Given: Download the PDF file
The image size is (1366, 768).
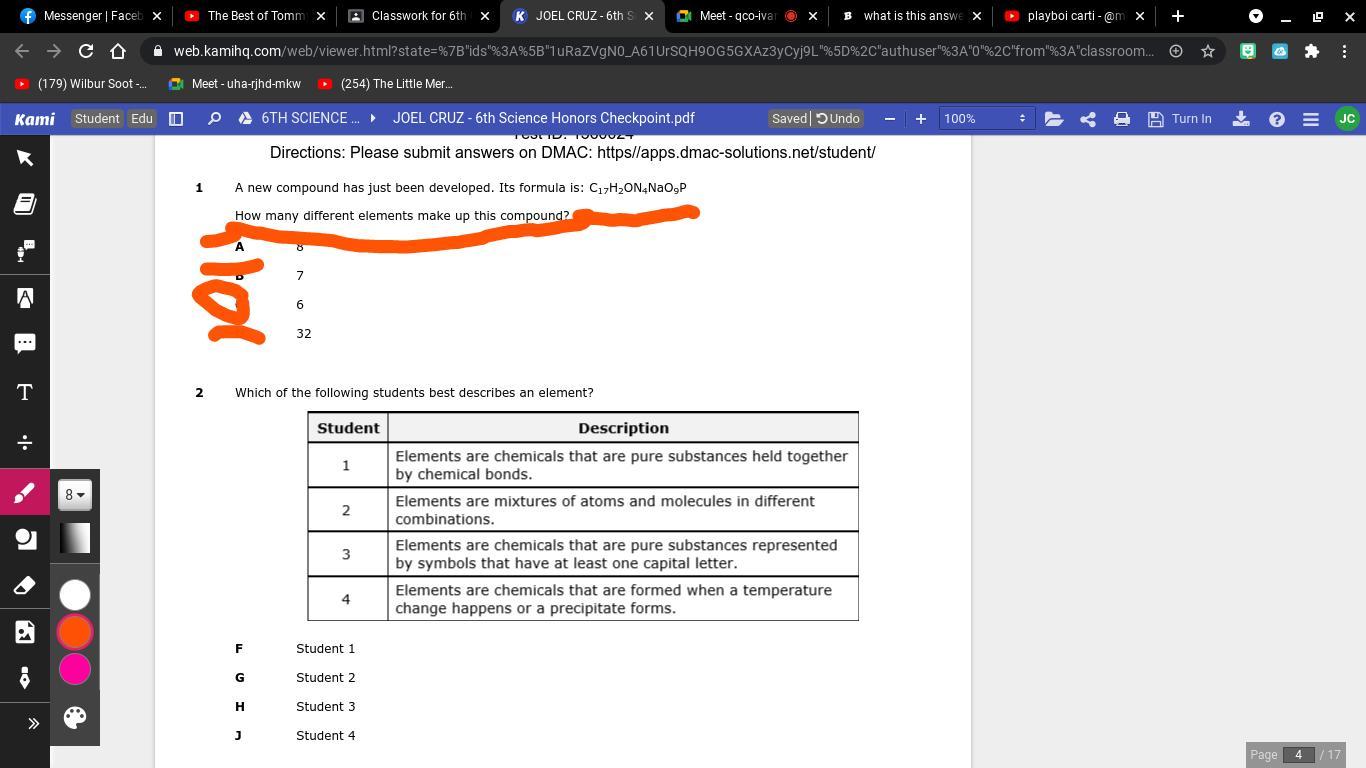Looking at the screenshot, I should point(1241,118).
